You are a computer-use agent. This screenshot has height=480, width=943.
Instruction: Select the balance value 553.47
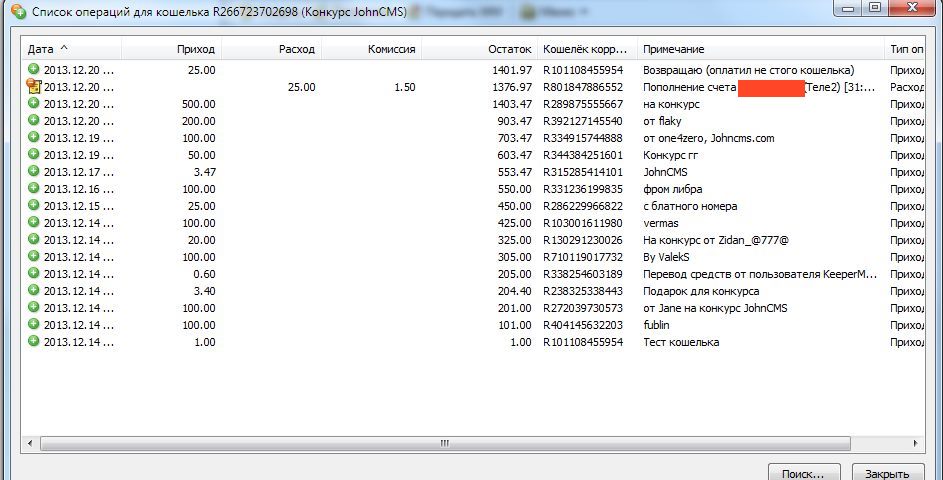tap(514, 172)
